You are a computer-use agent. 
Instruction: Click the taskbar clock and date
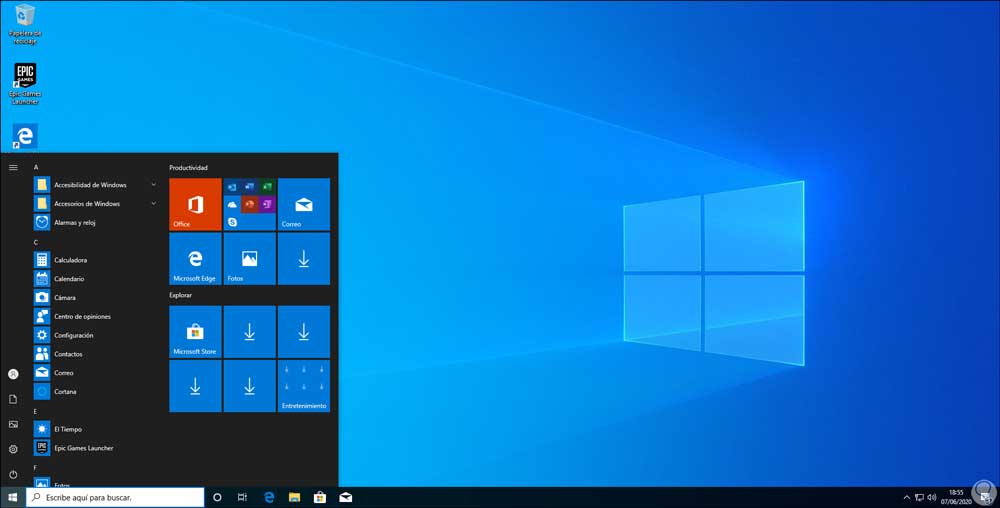click(956, 497)
